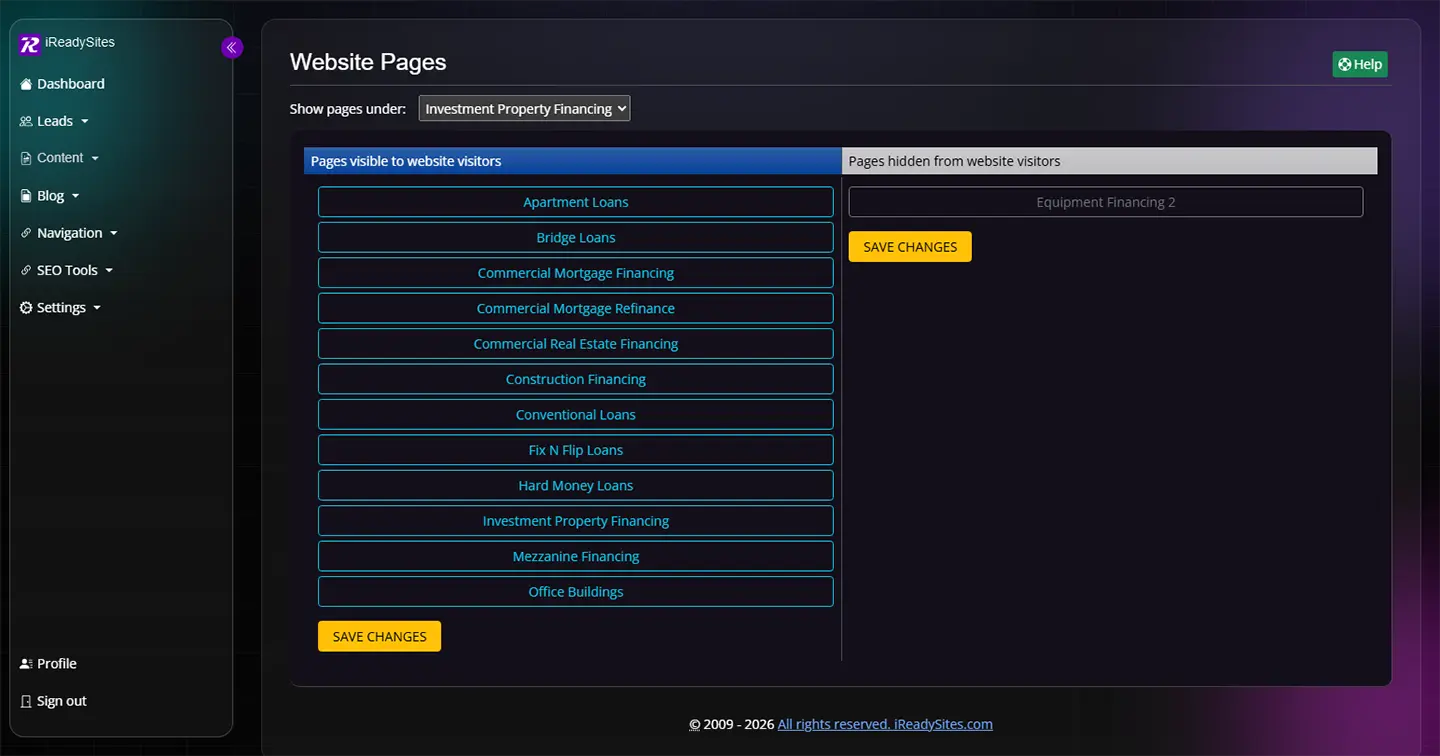Image resolution: width=1440 pixels, height=756 pixels.
Task: Open the 'Show pages under' dropdown
Action: click(524, 108)
